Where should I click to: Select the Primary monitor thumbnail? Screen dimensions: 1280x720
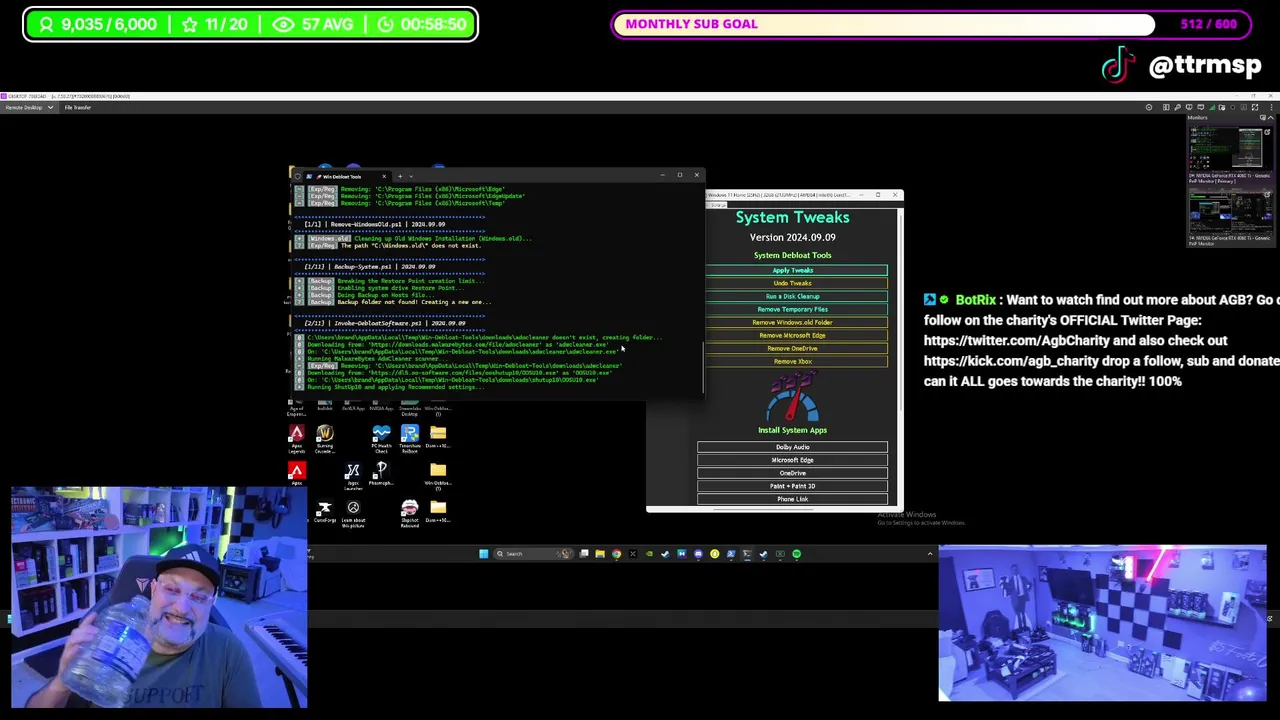tap(1229, 149)
